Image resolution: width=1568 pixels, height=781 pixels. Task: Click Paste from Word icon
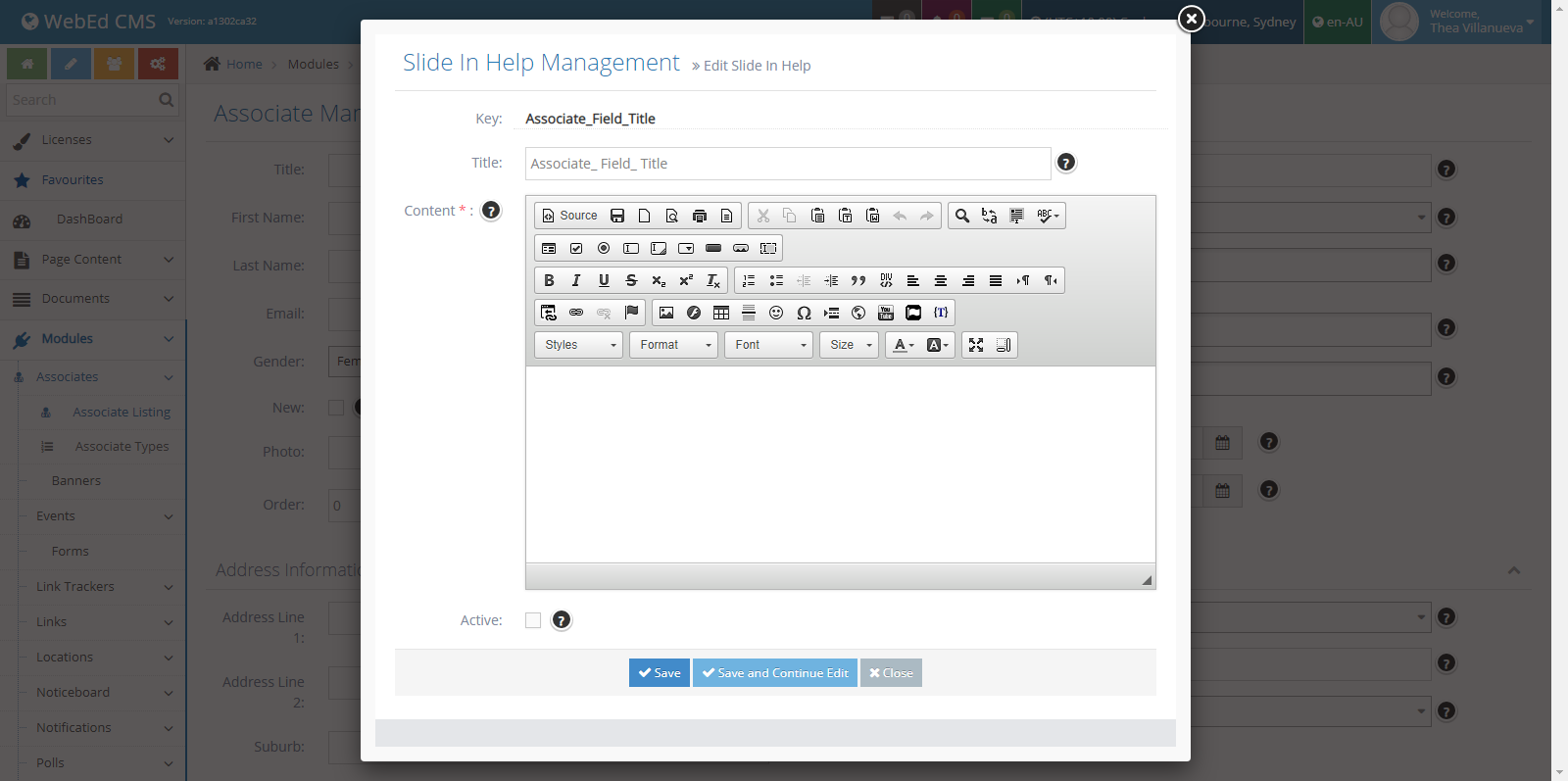tap(872, 216)
